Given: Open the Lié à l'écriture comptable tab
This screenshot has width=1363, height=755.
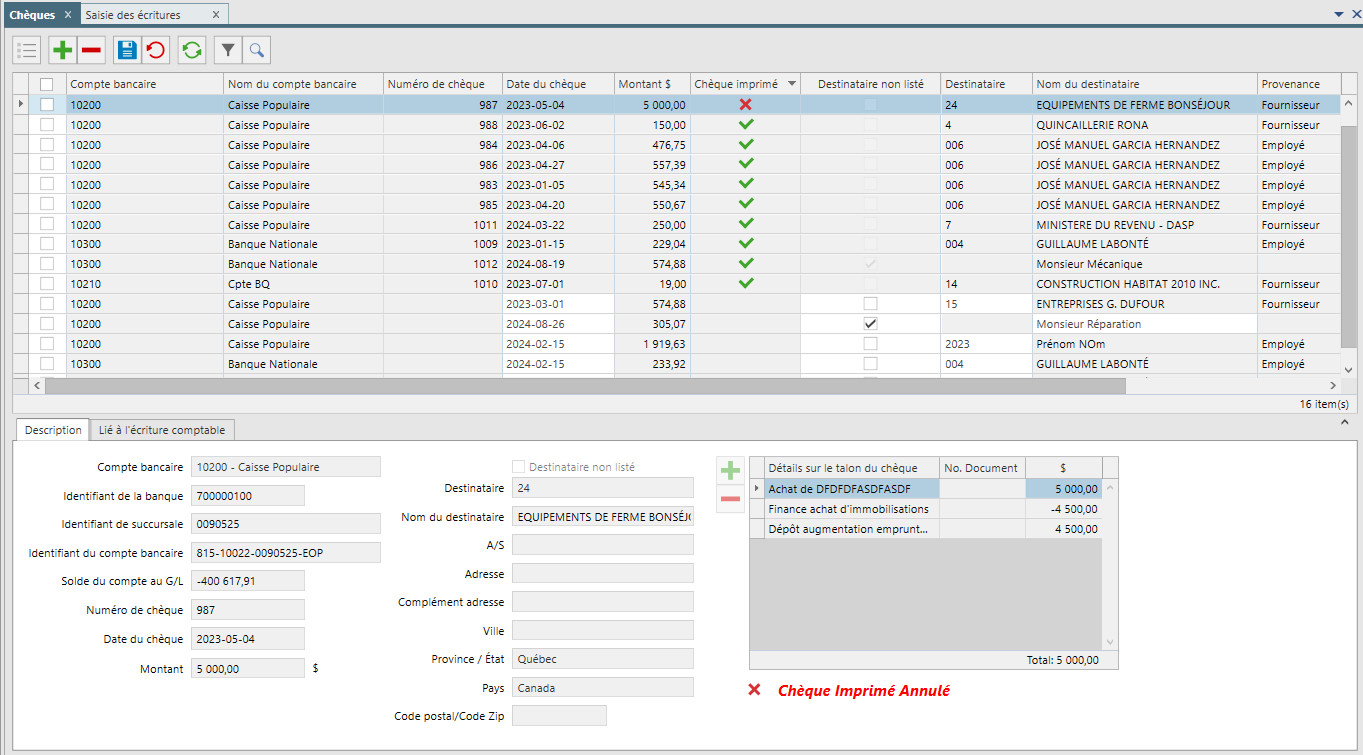Looking at the screenshot, I should 161,430.
